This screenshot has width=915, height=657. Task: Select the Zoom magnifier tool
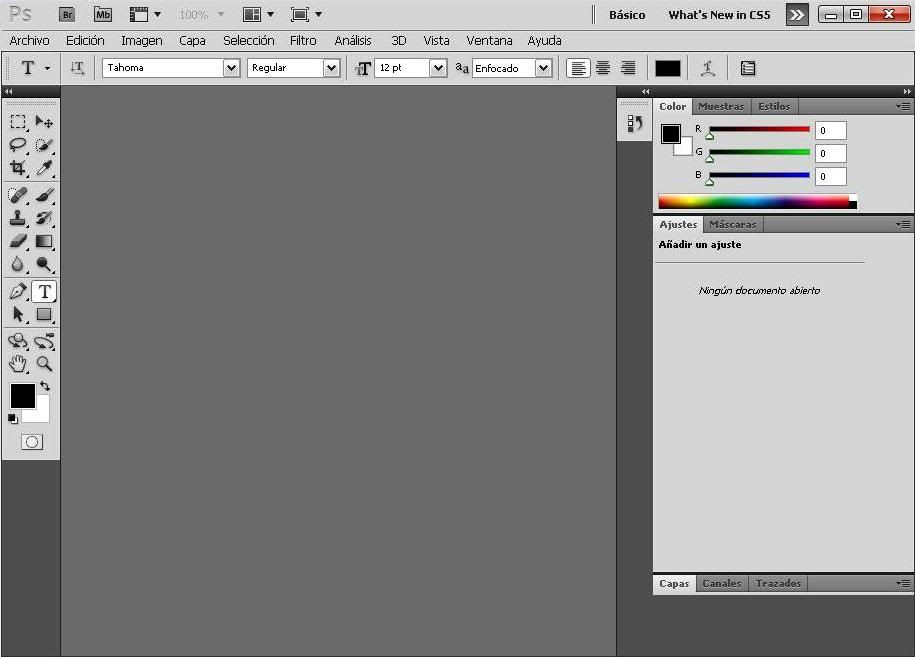[x=44, y=364]
